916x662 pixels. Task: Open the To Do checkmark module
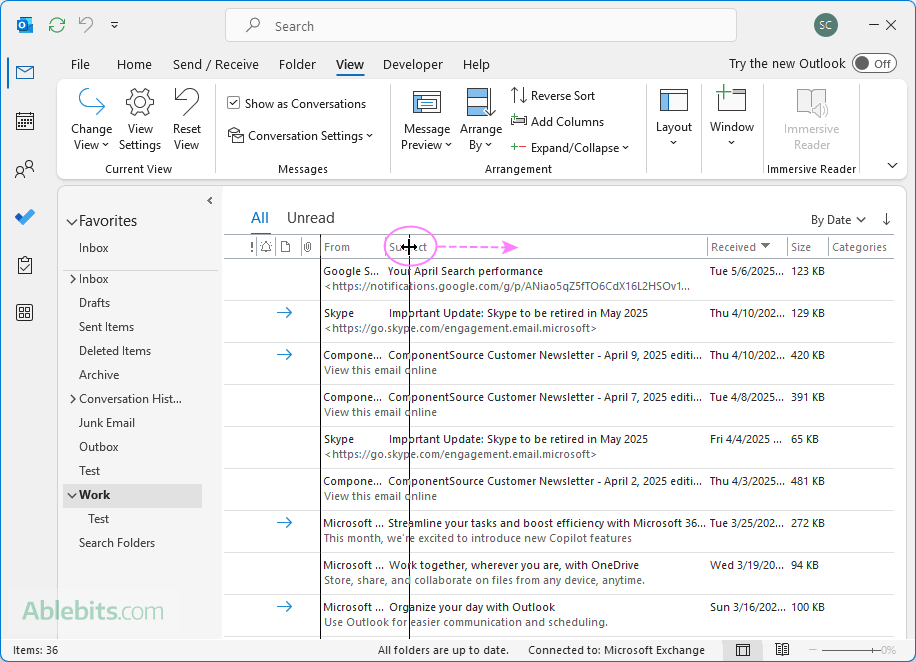click(25, 217)
